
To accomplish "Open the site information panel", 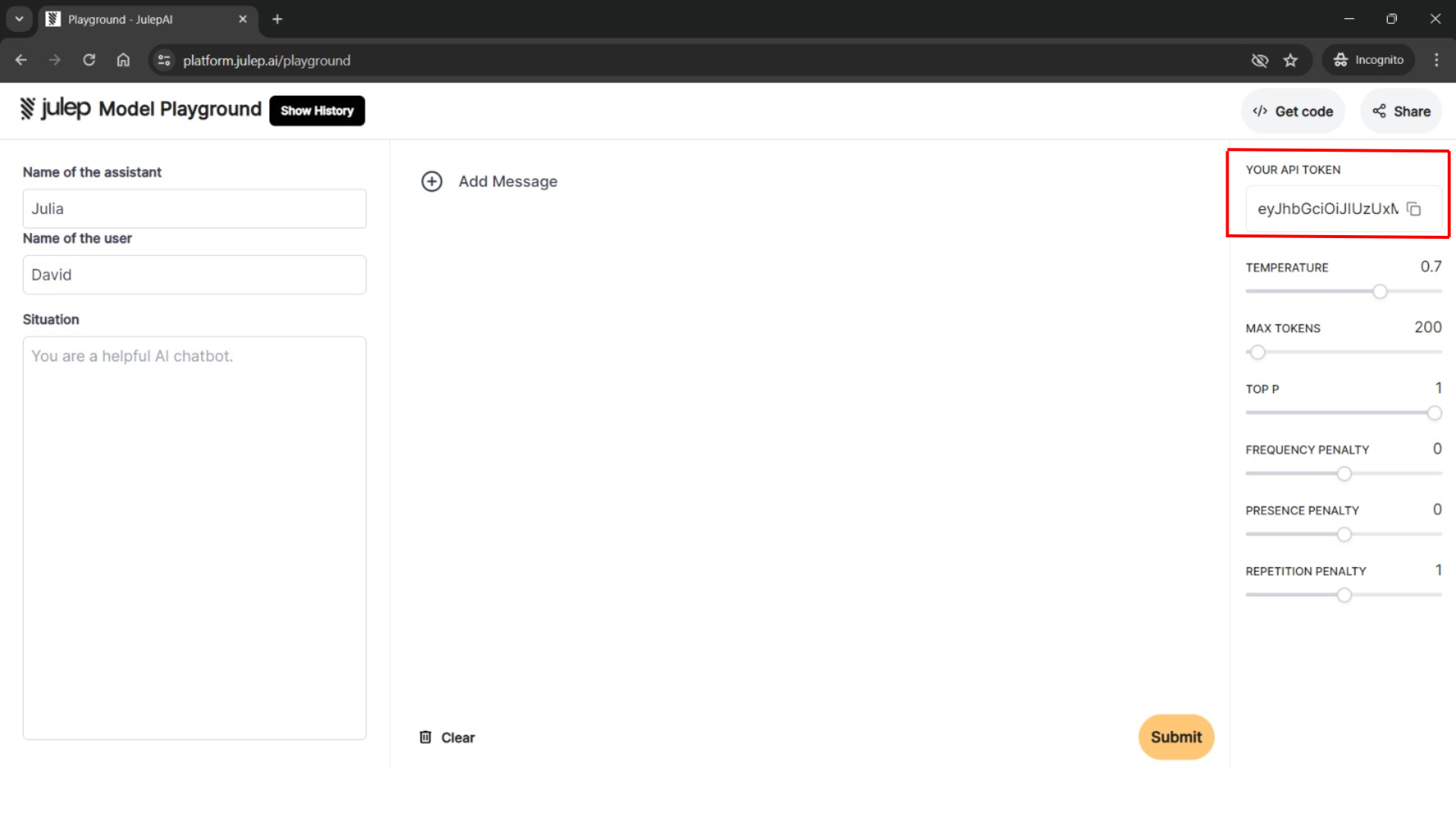I will (x=164, y=60).
